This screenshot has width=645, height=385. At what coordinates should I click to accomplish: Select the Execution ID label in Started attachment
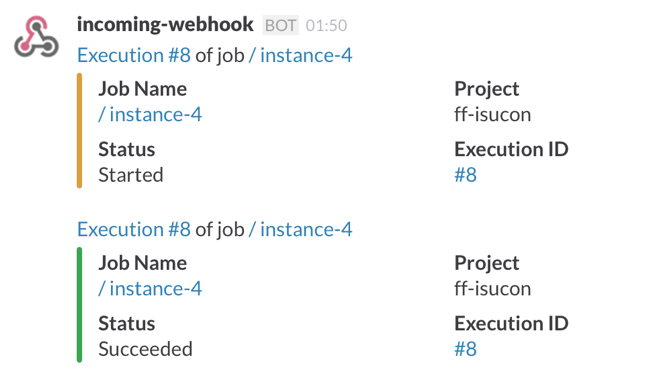coord(511,149)
